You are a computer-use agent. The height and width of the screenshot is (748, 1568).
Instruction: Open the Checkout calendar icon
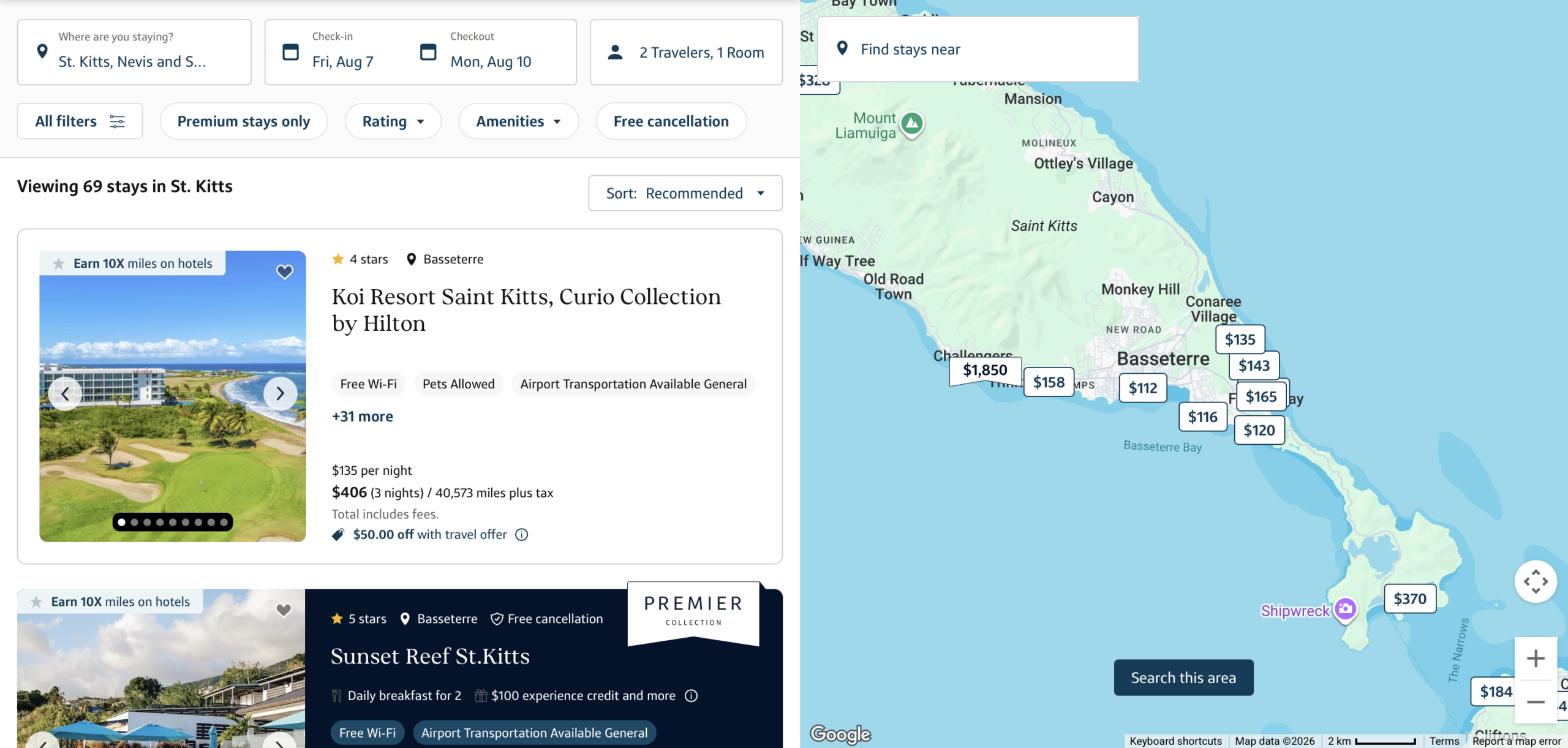tap(428, 52)
